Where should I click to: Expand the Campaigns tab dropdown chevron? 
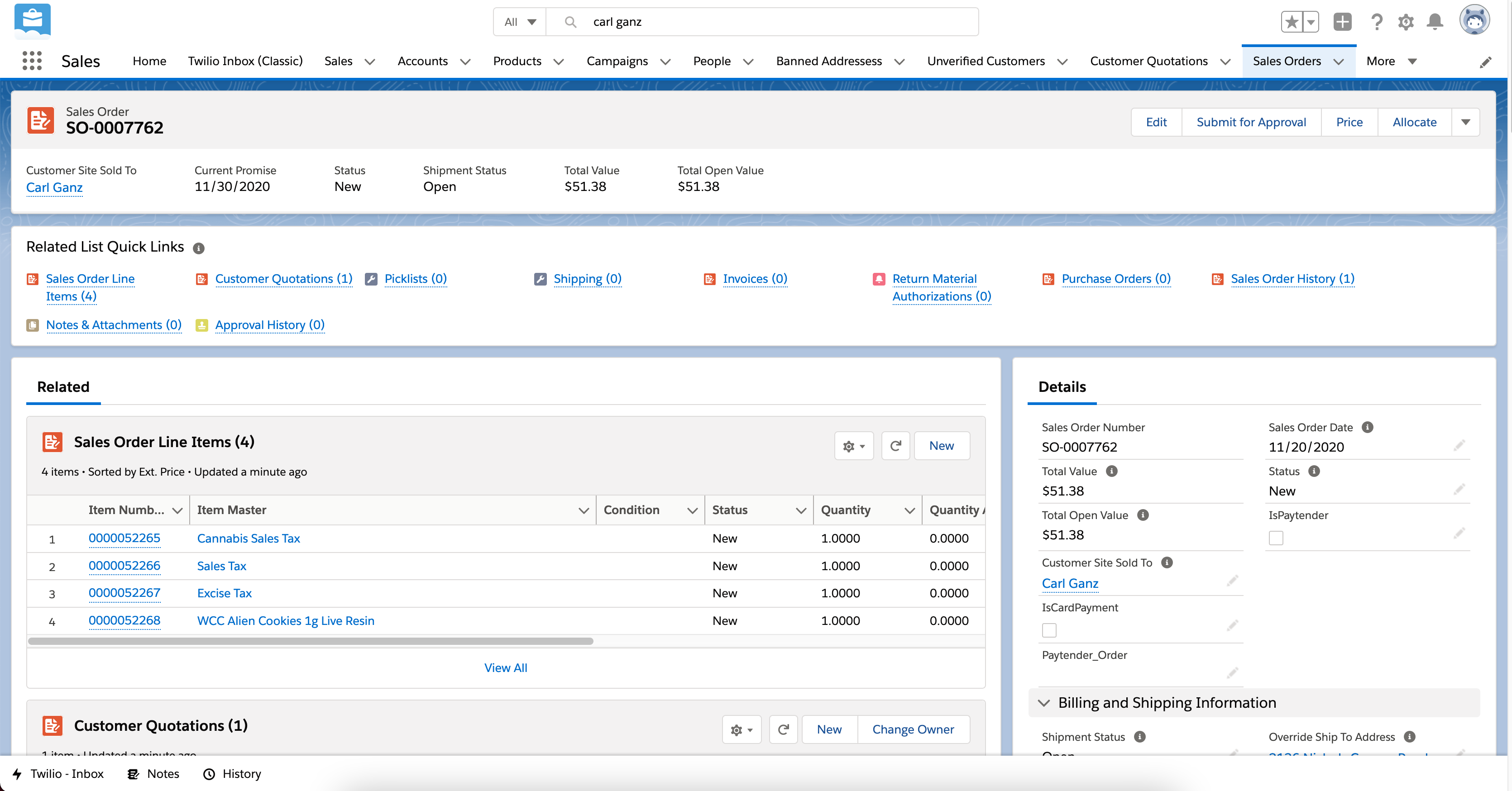click(x=665, y=62)
